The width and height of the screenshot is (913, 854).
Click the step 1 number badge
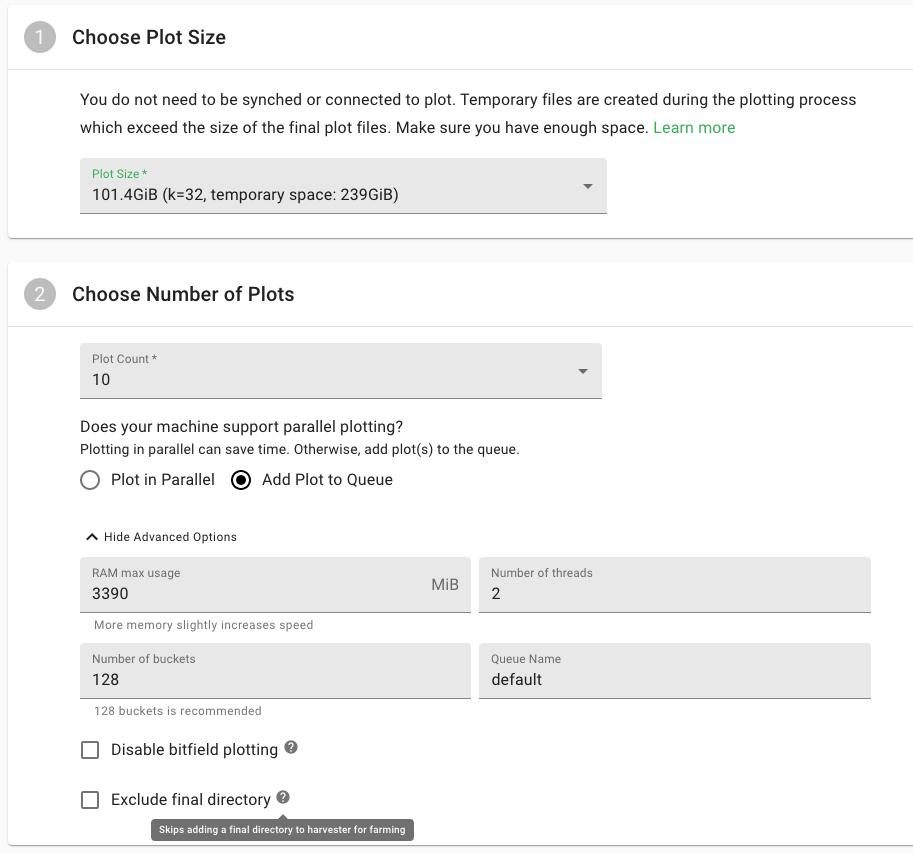click(40, 38)
